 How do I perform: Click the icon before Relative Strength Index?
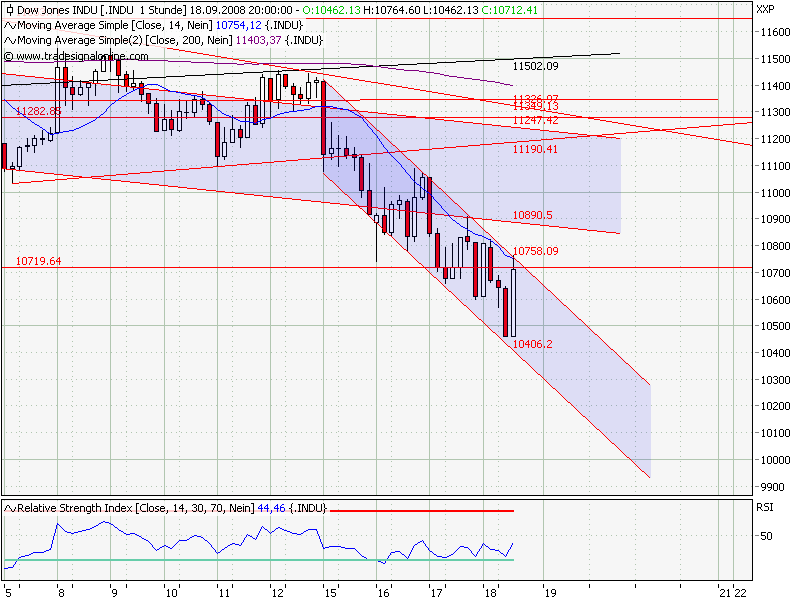pos(10,508)
